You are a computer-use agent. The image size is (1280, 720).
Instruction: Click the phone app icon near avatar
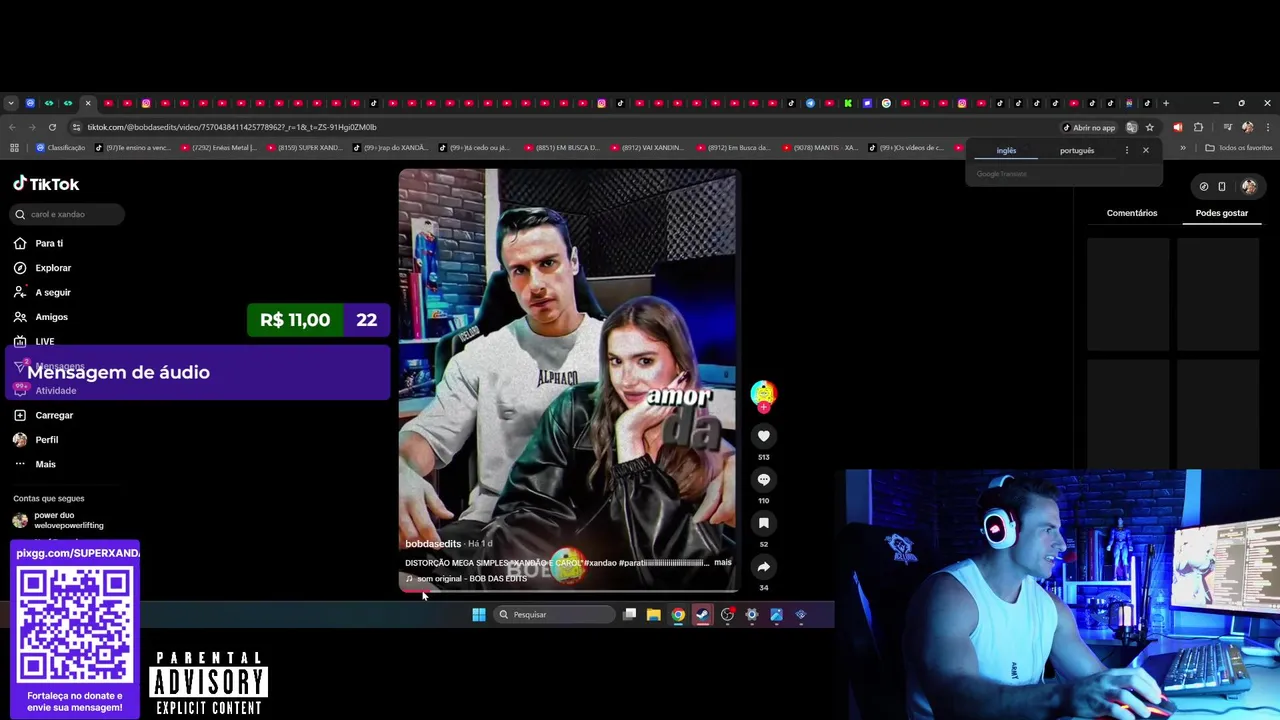pos(1222,186)
